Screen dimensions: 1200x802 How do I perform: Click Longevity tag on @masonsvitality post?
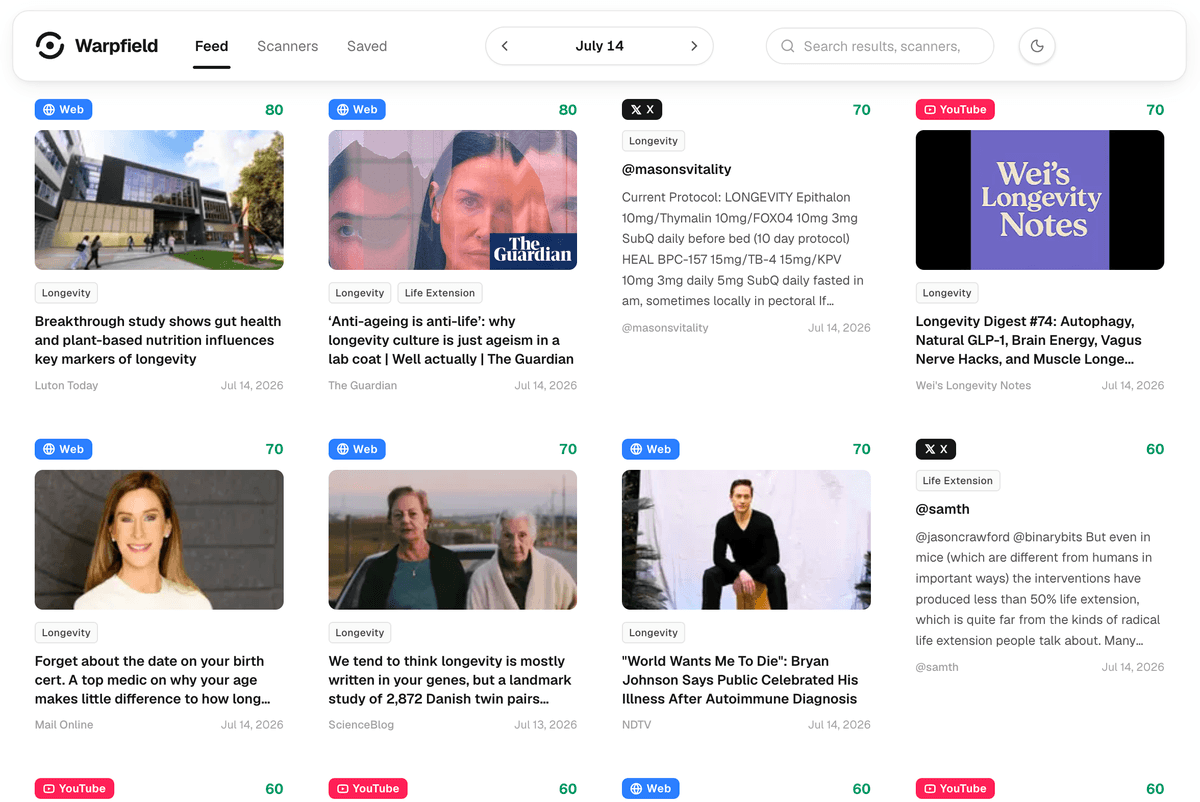coord(653,141)
